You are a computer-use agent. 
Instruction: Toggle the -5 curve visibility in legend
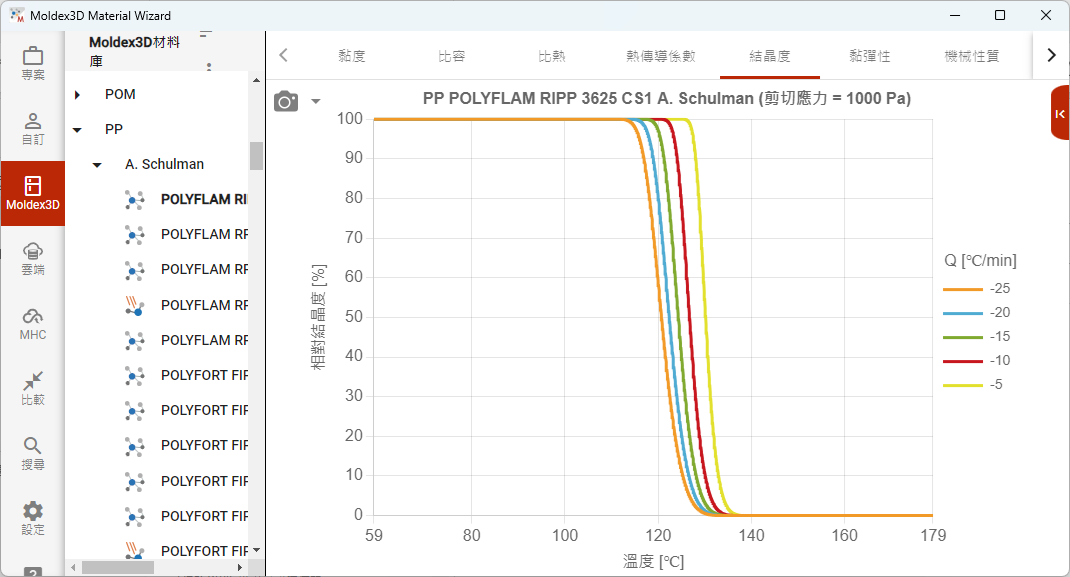962,384
